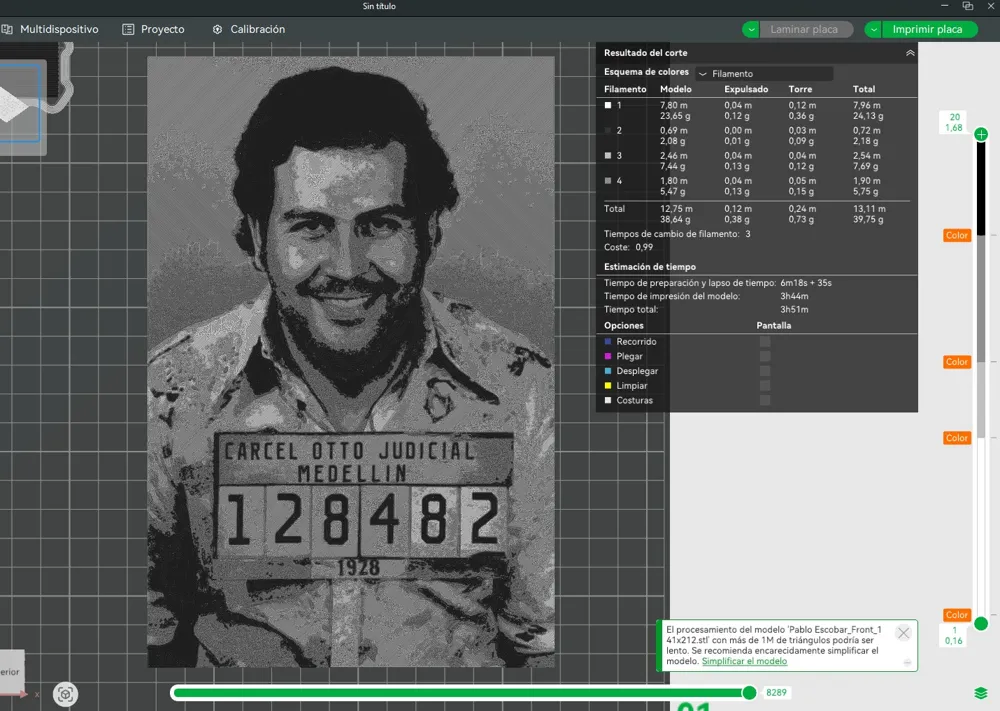Click the bottom layer value 1 / 0,16
Screen dimensions: 1000x711
[954, 635]
